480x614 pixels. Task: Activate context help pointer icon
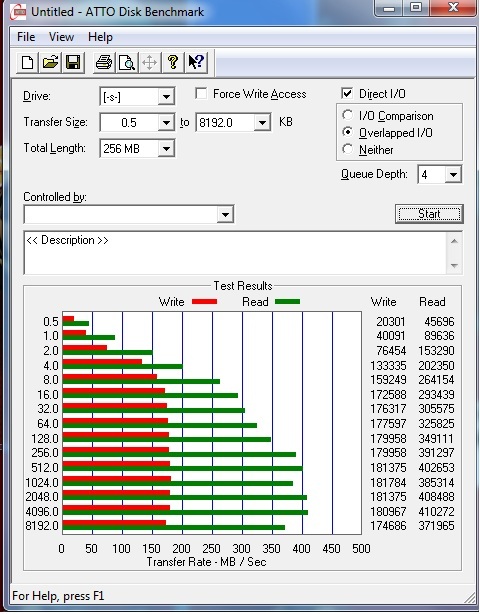tap(196, 62)
